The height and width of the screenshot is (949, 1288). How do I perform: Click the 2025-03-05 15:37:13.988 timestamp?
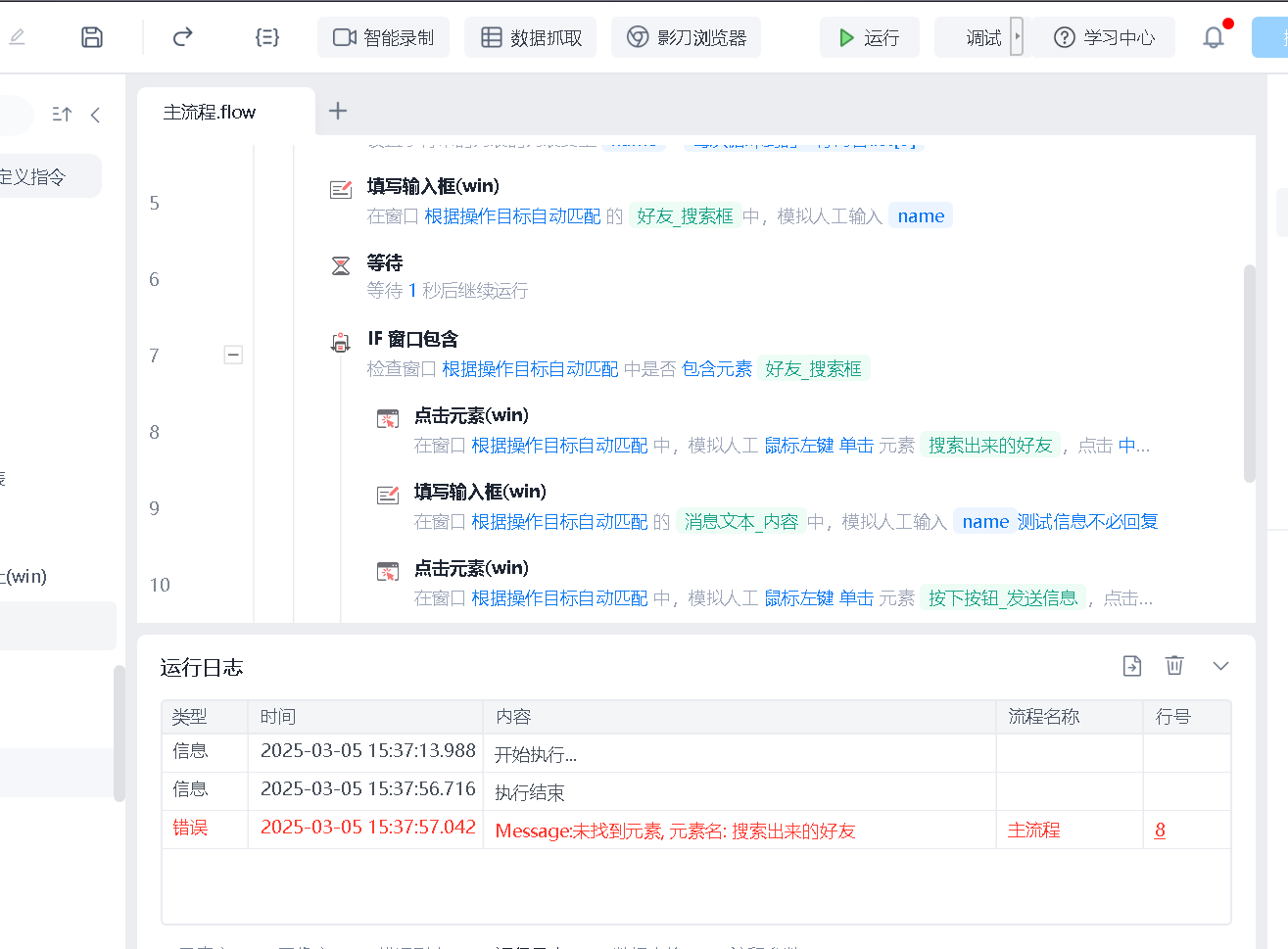pos(368,750)
